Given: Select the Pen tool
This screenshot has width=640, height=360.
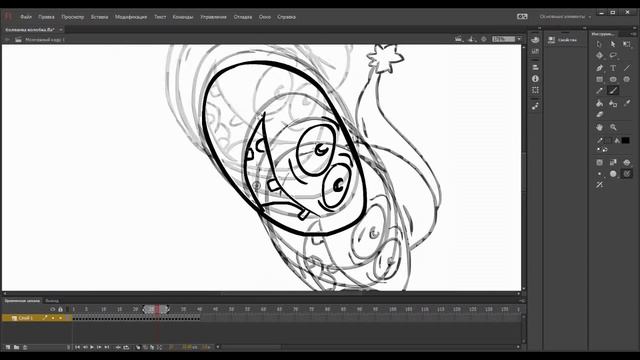Looking at the screenshot, I should coord(599,68).
